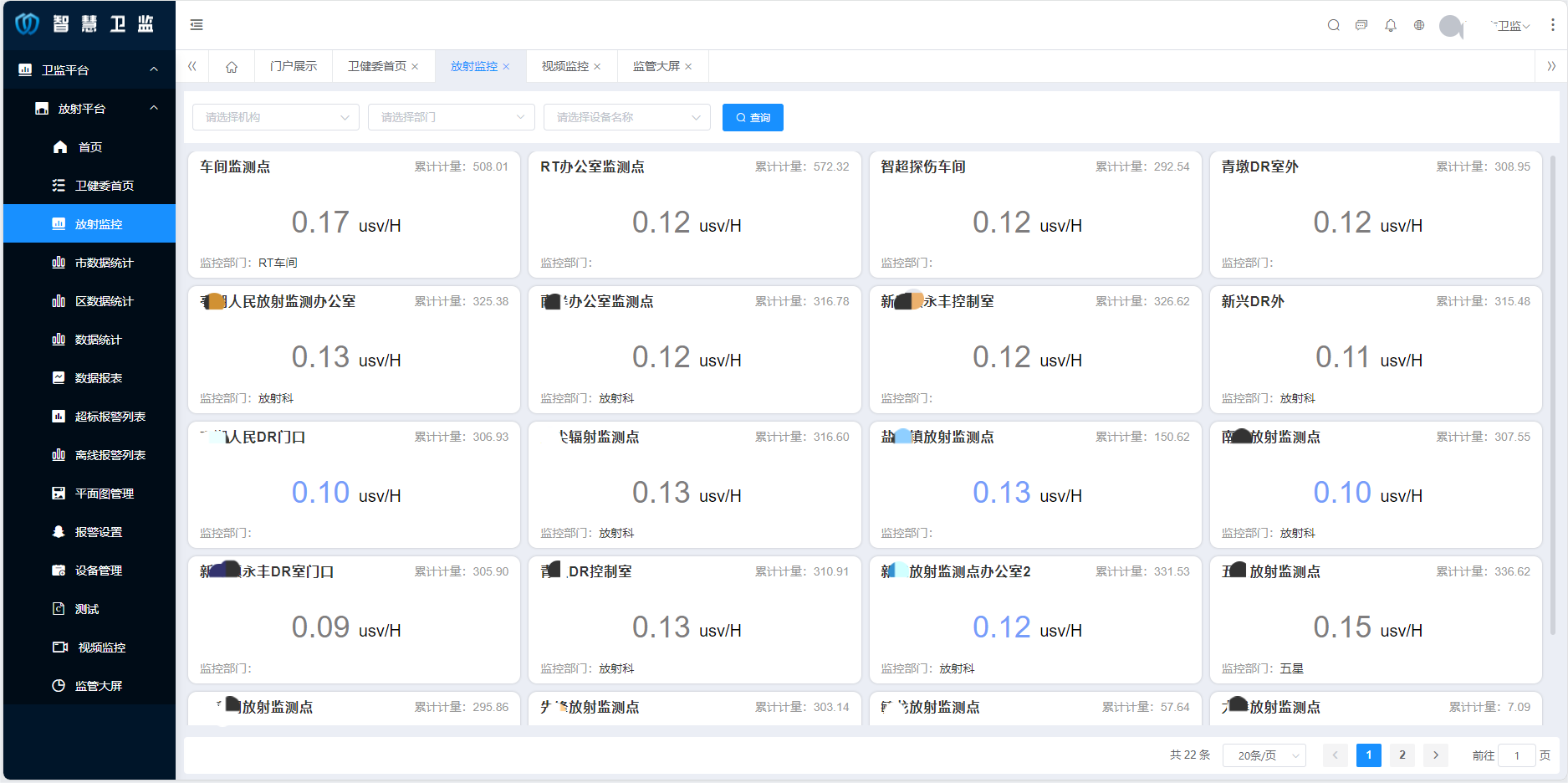1568x783 pixels.
Task: Open 视频监控 in the sidebar
Action: (89, 647)
